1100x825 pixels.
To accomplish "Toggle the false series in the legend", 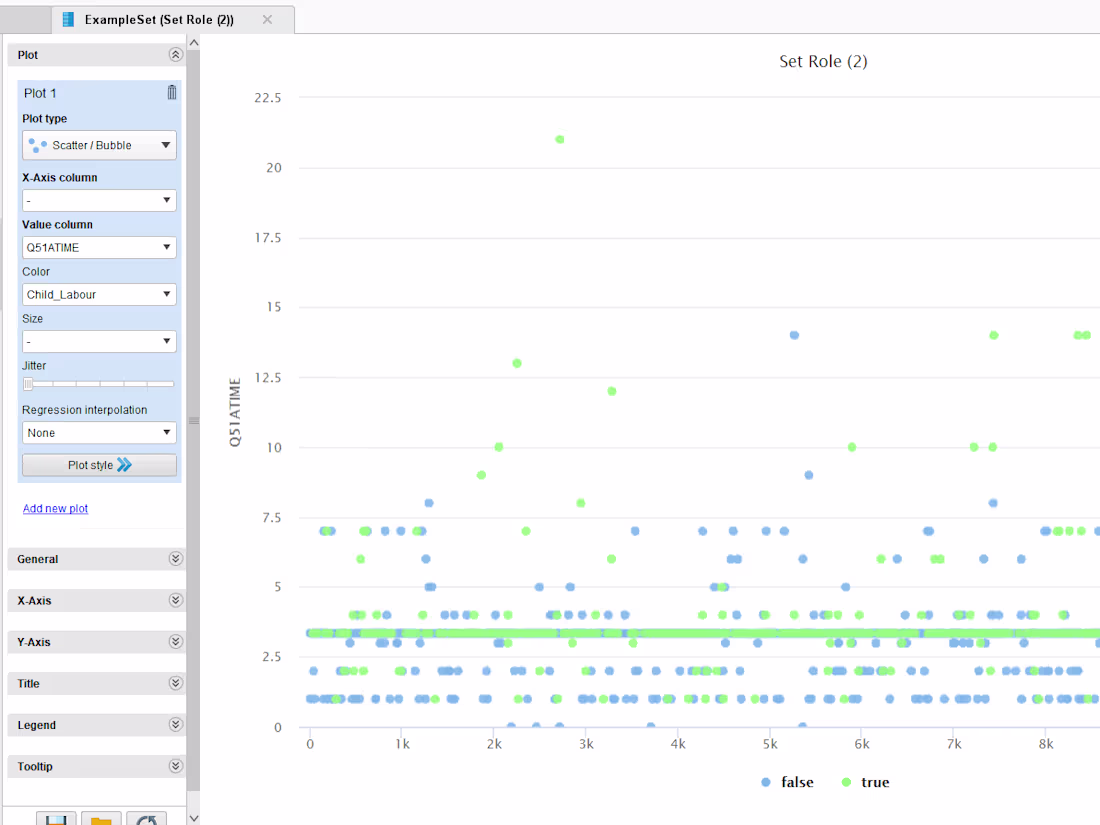I will pos(787,782).
